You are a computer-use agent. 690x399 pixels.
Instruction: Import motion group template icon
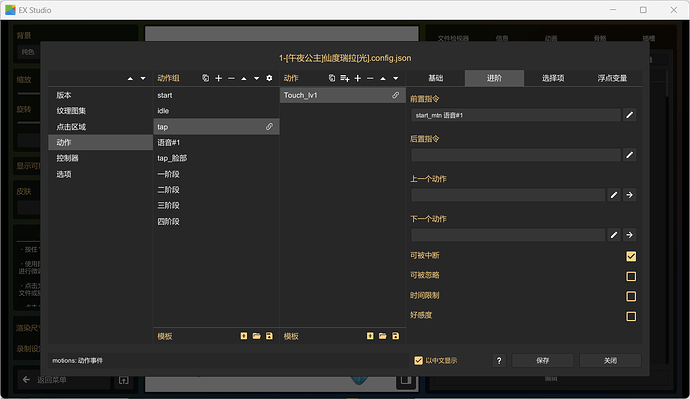pyautogui.click(x=244, y=336)
